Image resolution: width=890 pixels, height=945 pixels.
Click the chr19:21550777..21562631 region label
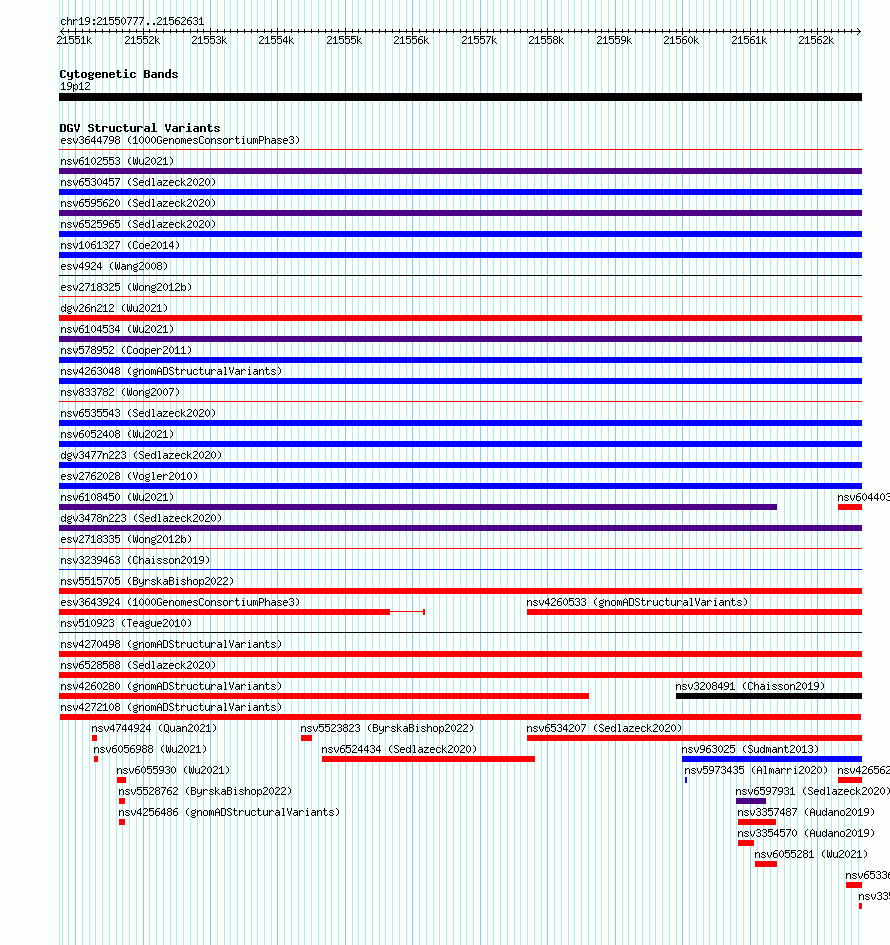(132, 22)
